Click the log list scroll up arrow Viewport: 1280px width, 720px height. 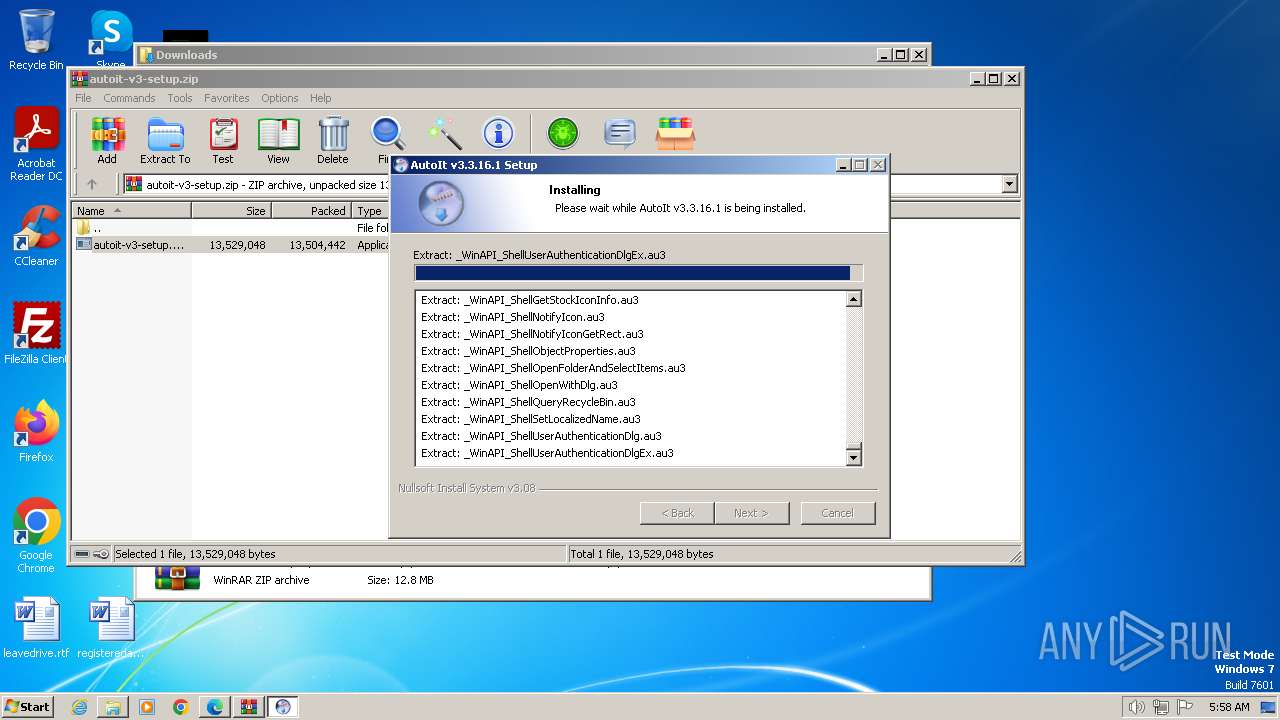pyautogui.click(x=853, y=299)
